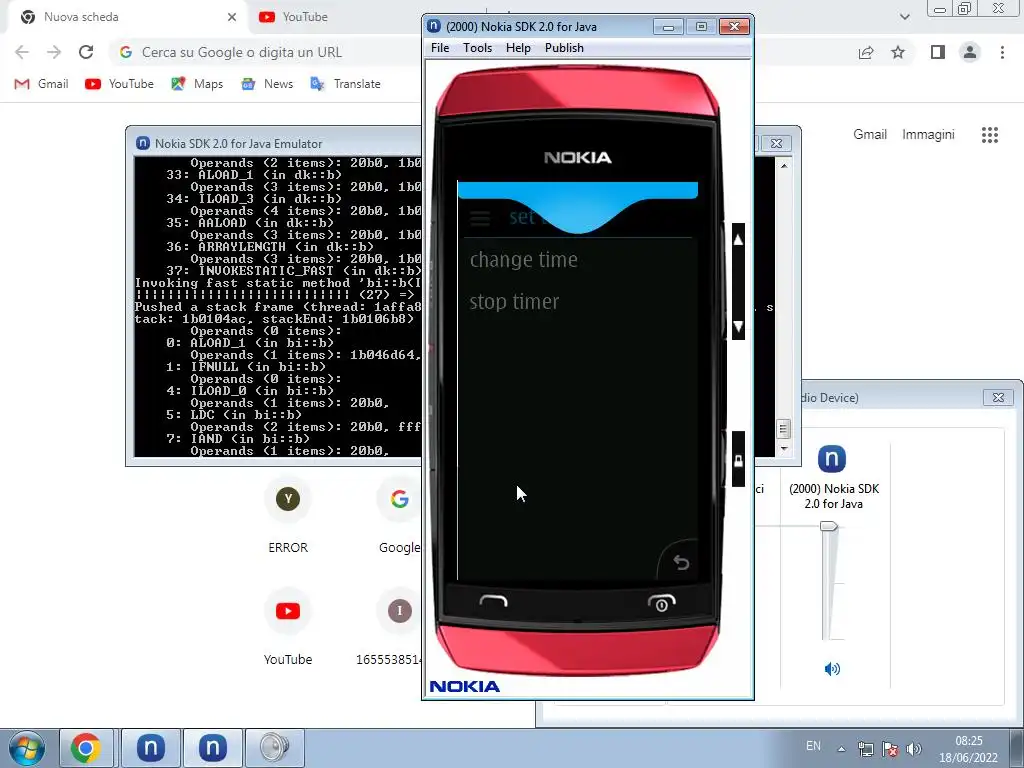The image size is (1024, 768).
Task: Click the share page icon in Chrome
Action: tap(866, 52)
